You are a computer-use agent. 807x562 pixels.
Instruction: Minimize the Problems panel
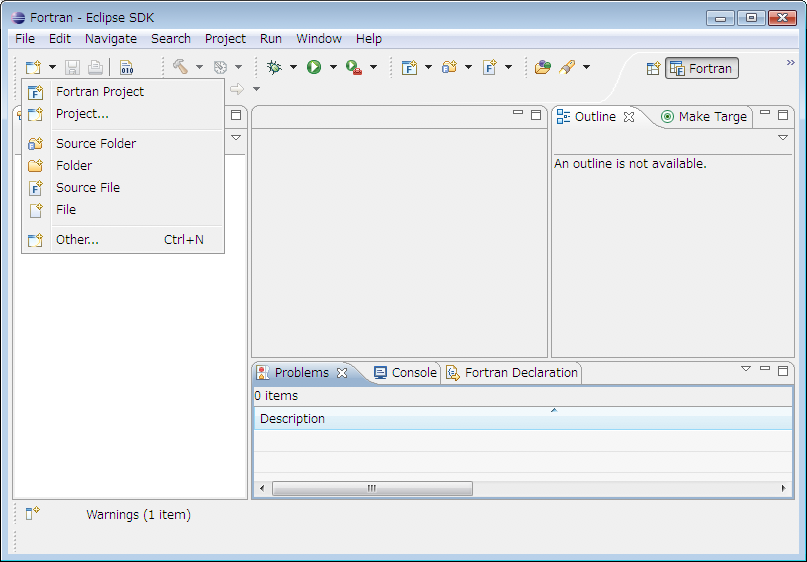765,368
